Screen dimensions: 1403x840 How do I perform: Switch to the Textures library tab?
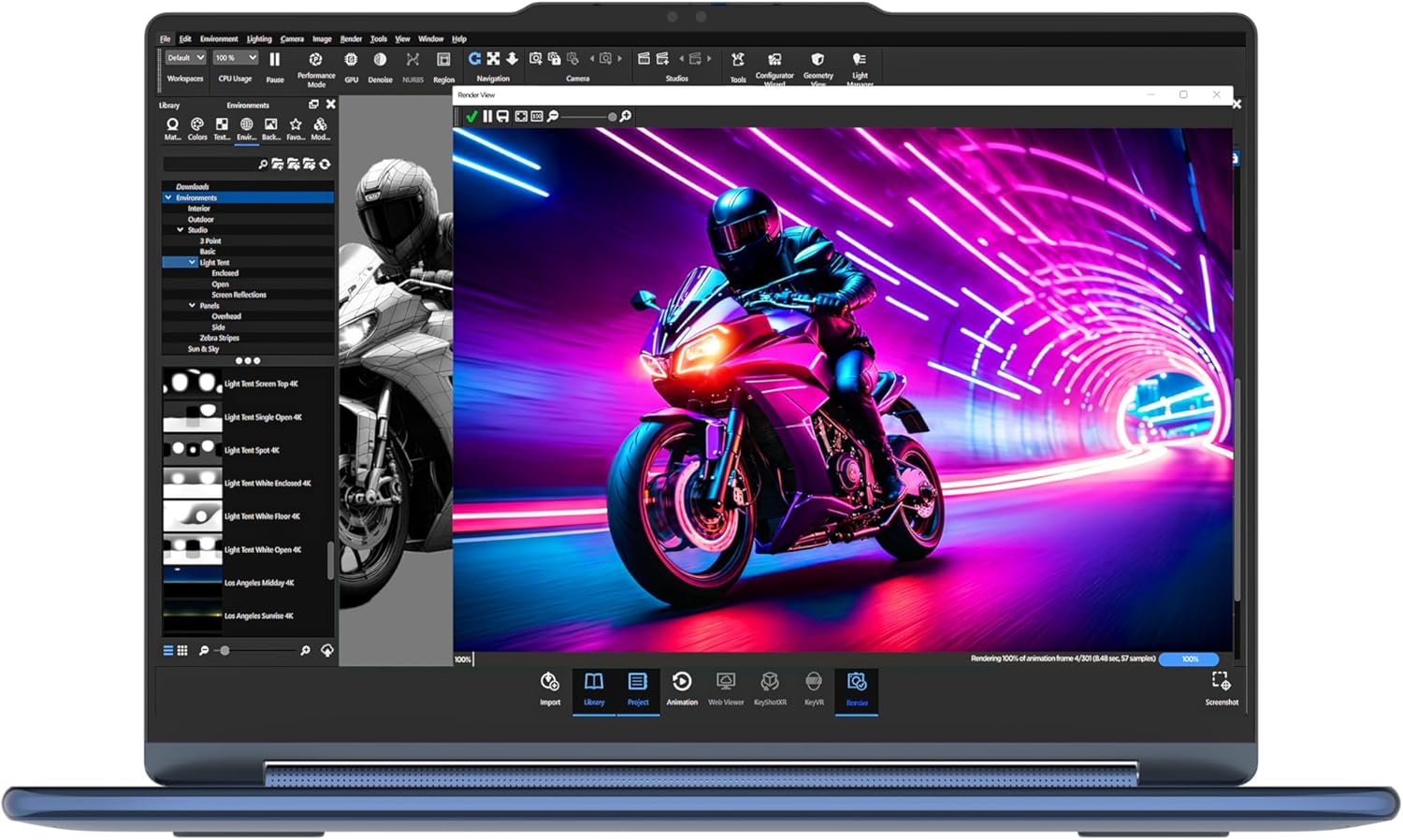pyautogui.click(x=221, y=124)
